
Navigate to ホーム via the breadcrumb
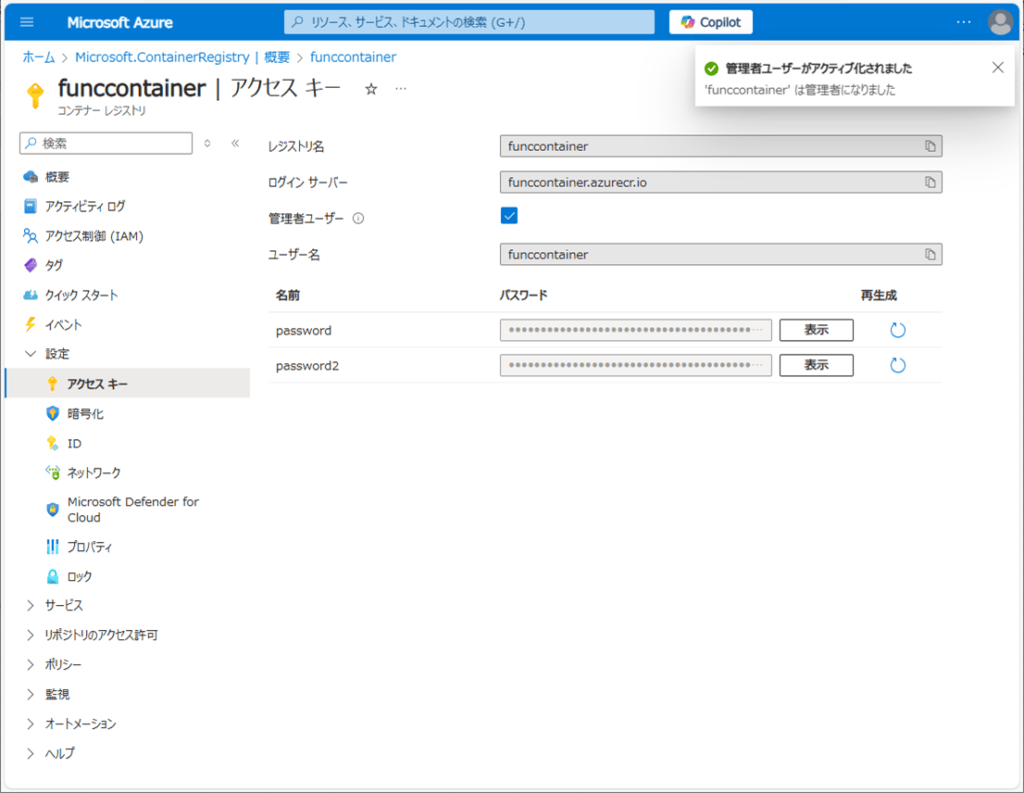[37, 58]
